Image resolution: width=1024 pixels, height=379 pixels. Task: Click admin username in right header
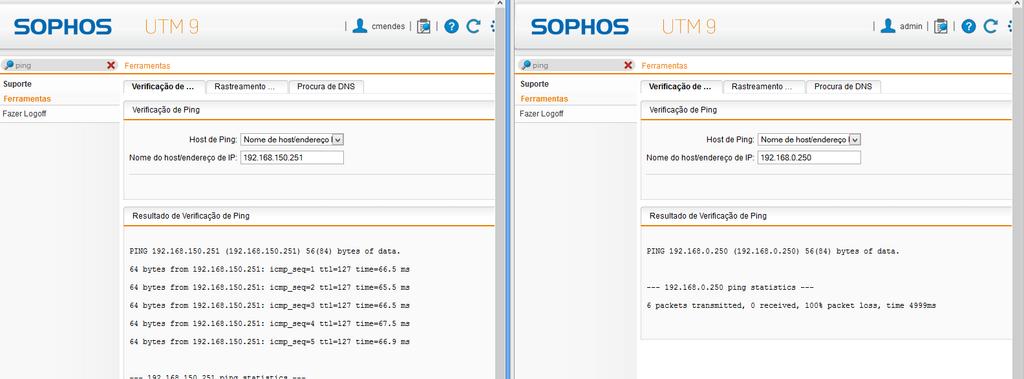coord(911,27)
